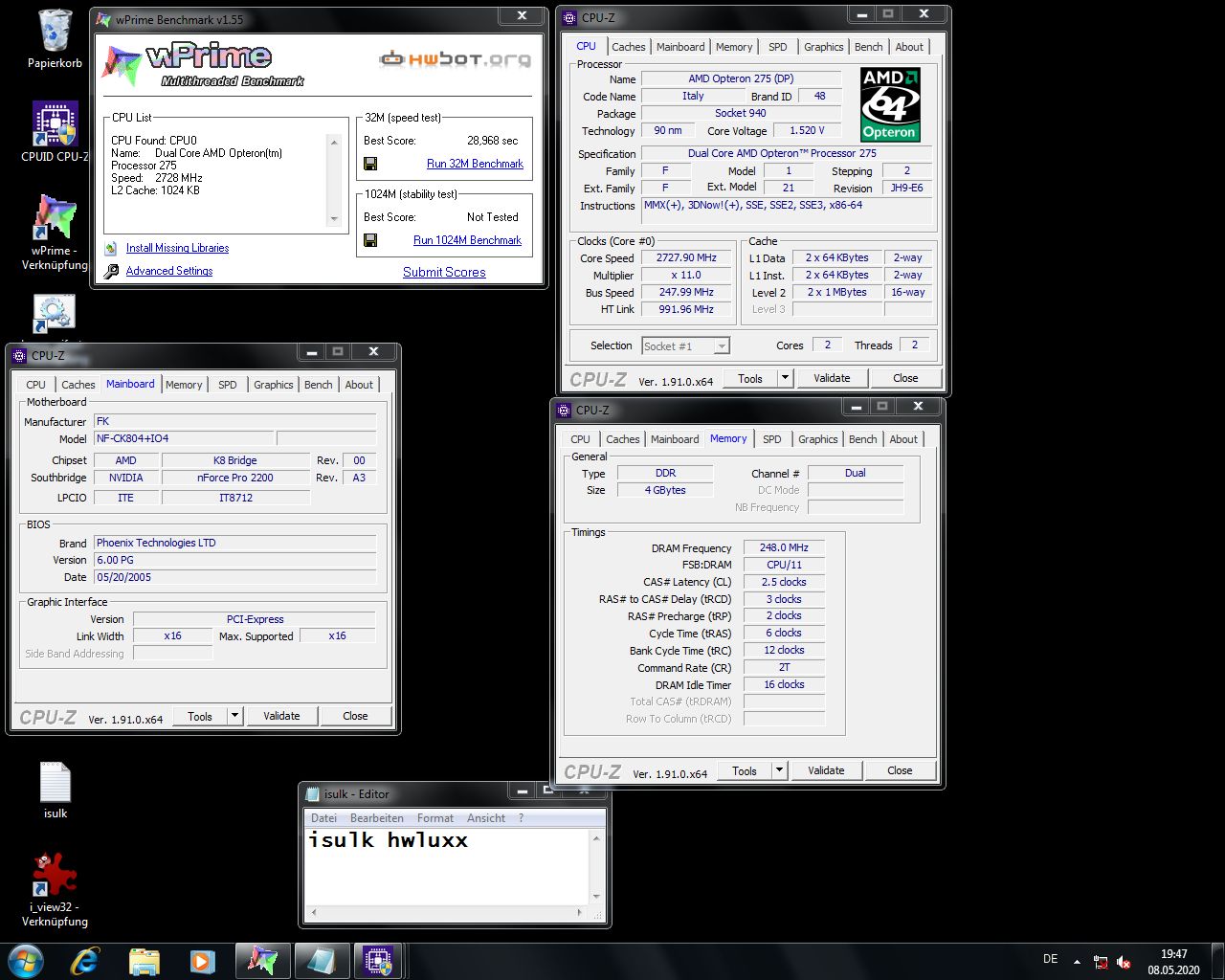Switch to Caches tab in CPU-Z CPU window
Screen dimensions: 1225x980
click(x=629, y=47)
